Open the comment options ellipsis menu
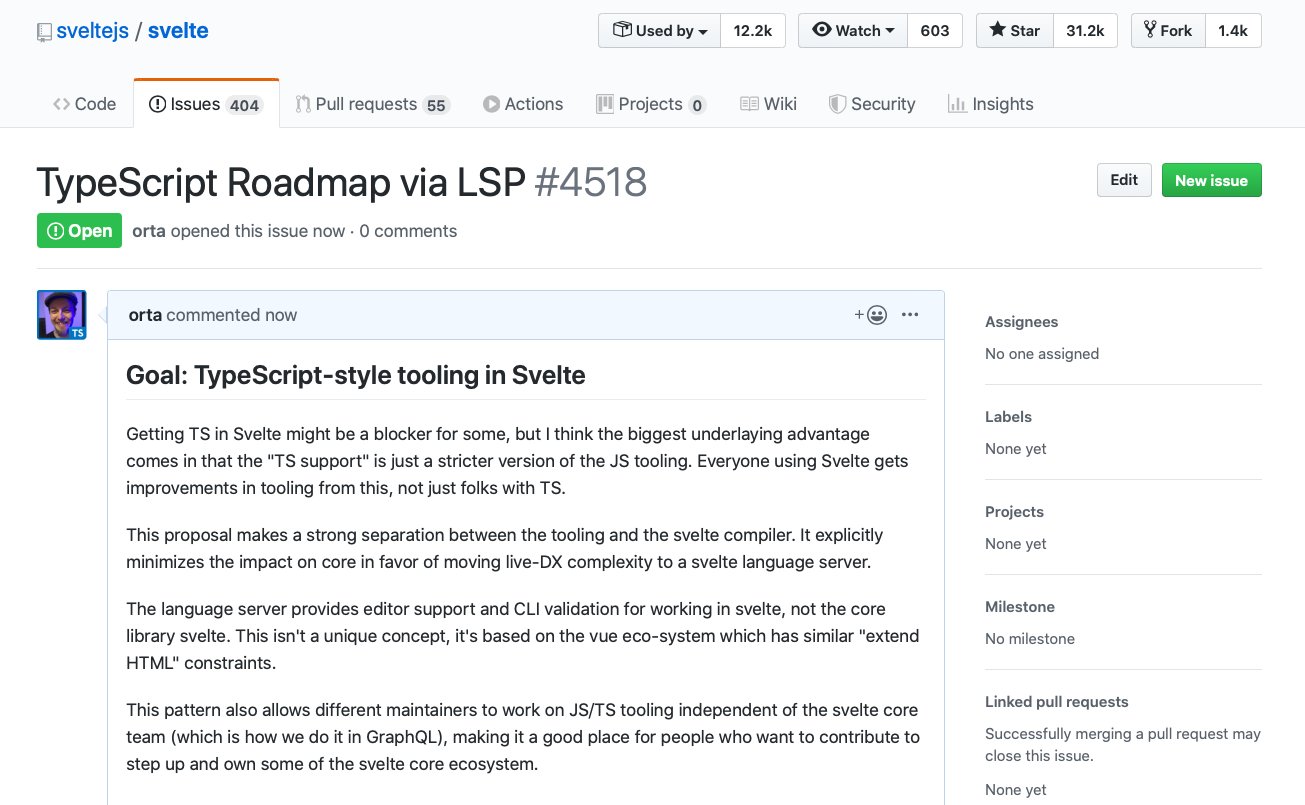 (909, 314)
